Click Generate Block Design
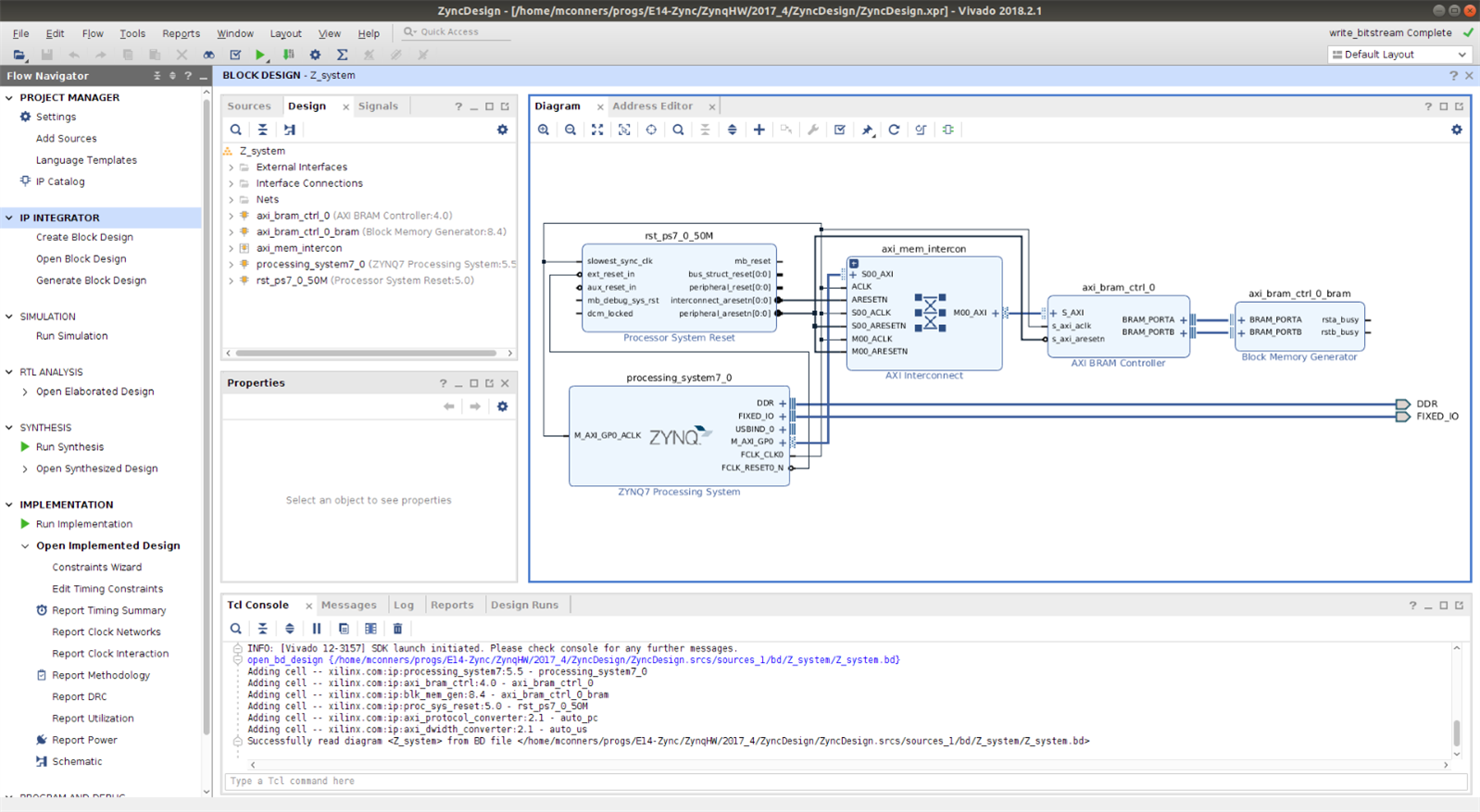The height and width of the screenshot is (812, 1480). (91, 281)
